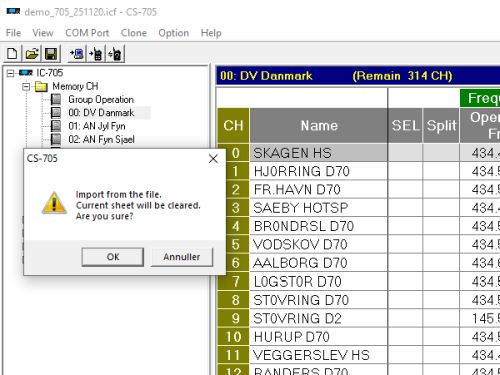Click the New file toolbar icon

[12, 54]
